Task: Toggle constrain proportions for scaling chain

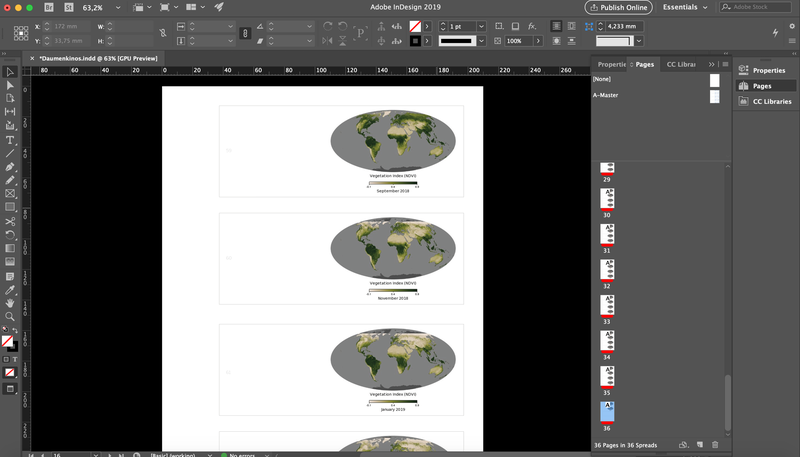Action: [245, 33]
